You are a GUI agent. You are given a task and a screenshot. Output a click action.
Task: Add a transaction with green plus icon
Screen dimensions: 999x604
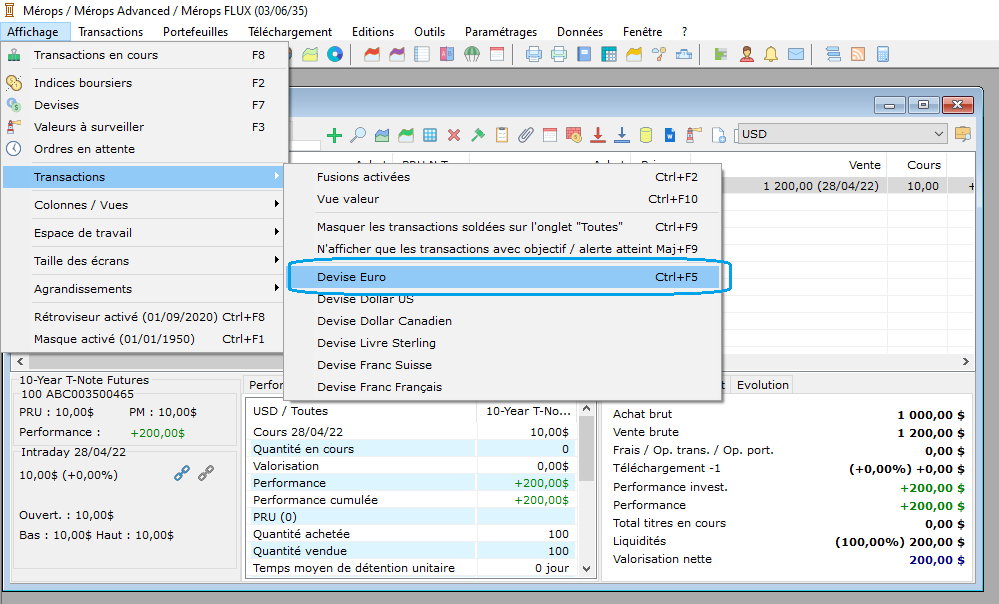[x=334, y=134]
